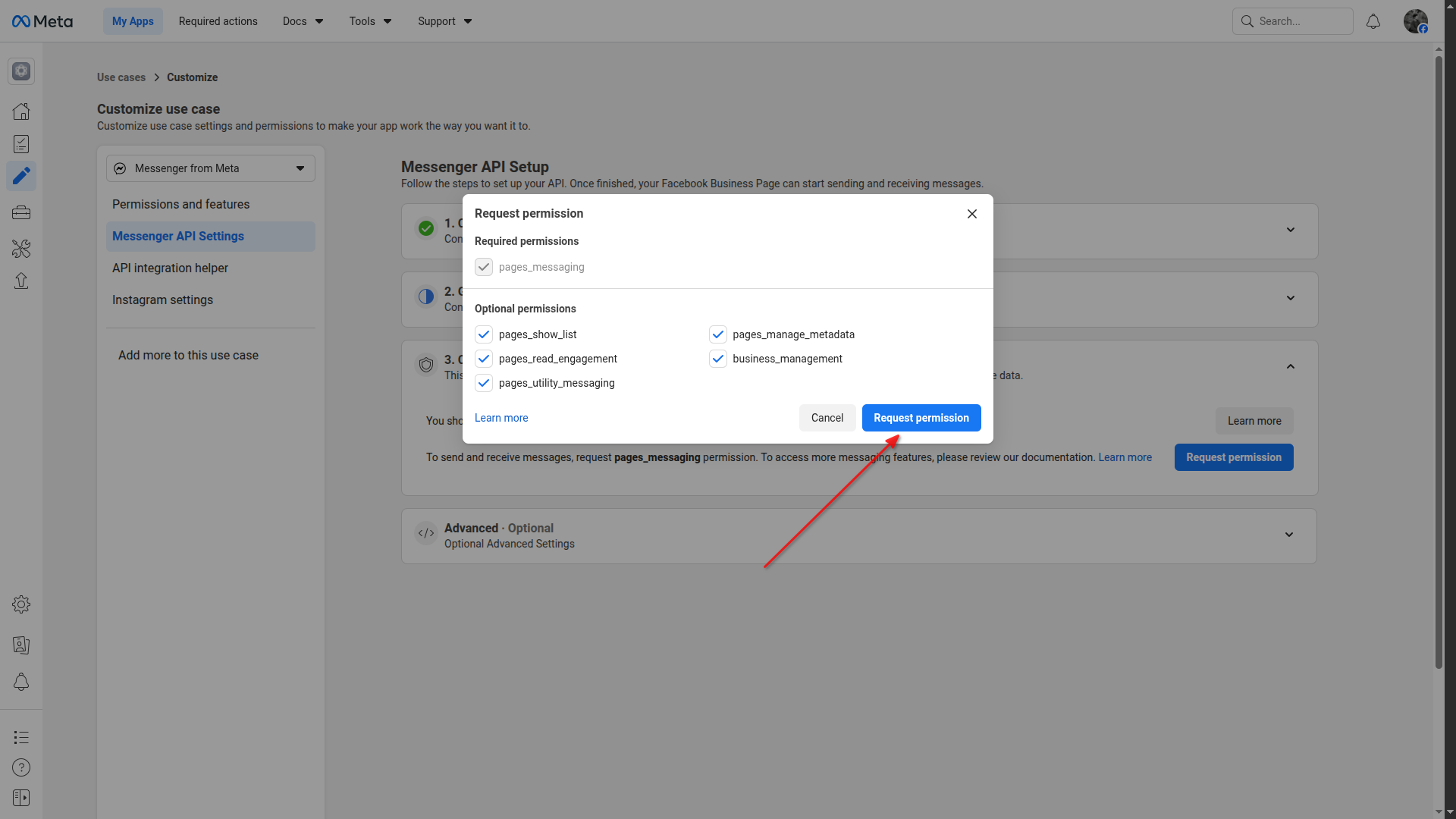Click the publish upload icon in sidebar
The height and width of the screenshot is (819, 1456).
point(21,281)
